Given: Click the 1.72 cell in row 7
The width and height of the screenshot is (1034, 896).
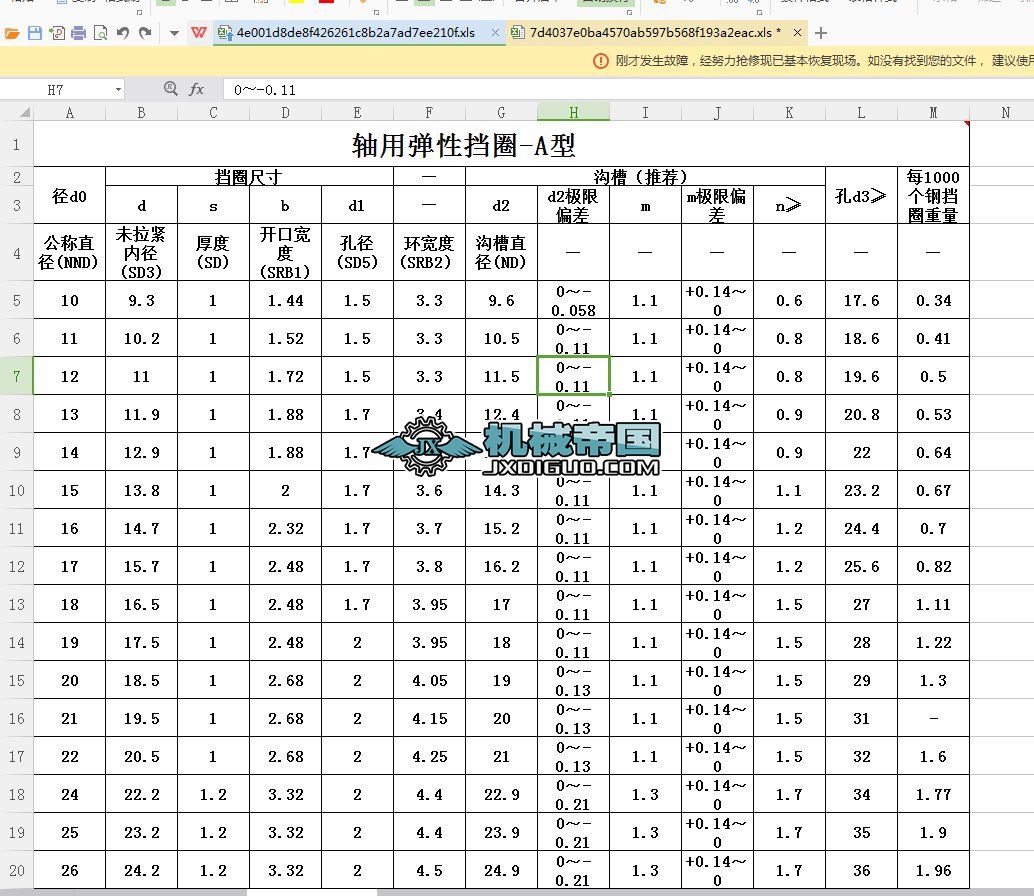Looking at the screenshot, I should point(285,376).
